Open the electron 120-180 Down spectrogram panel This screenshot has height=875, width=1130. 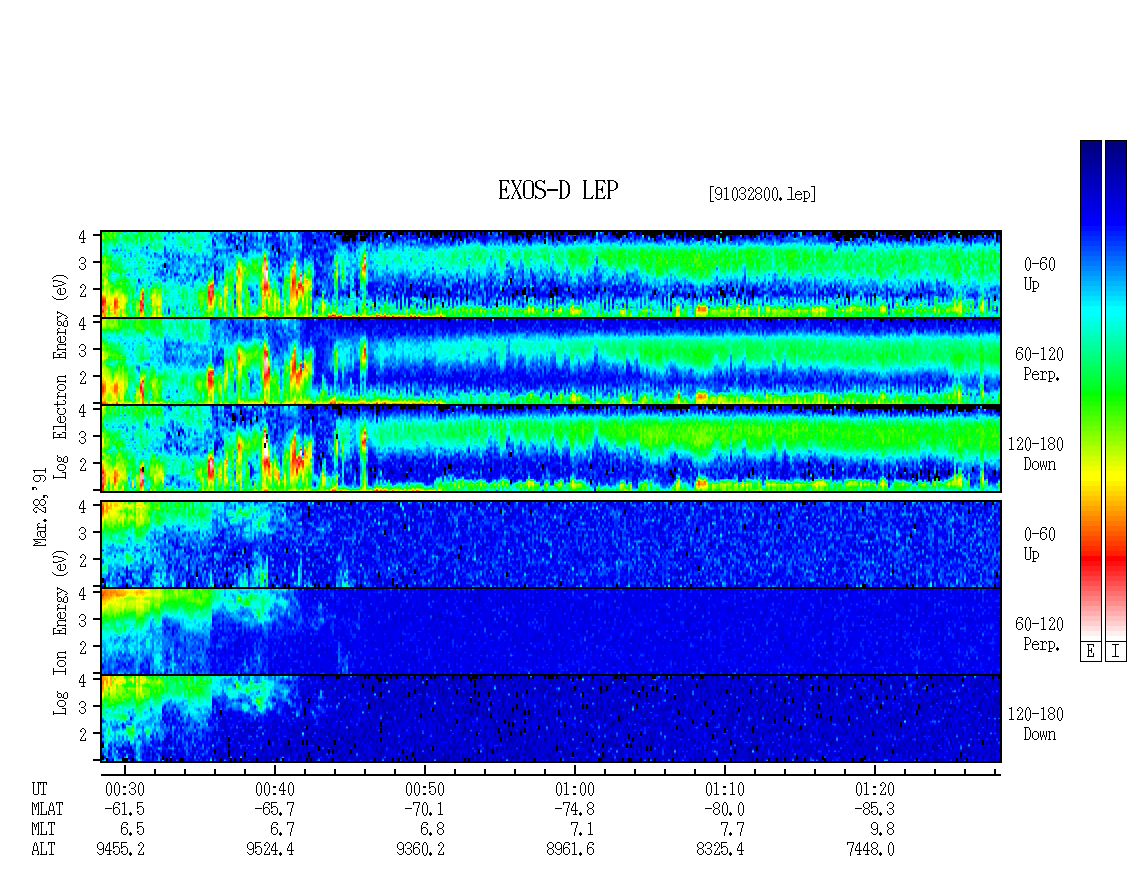pos(551,448)
